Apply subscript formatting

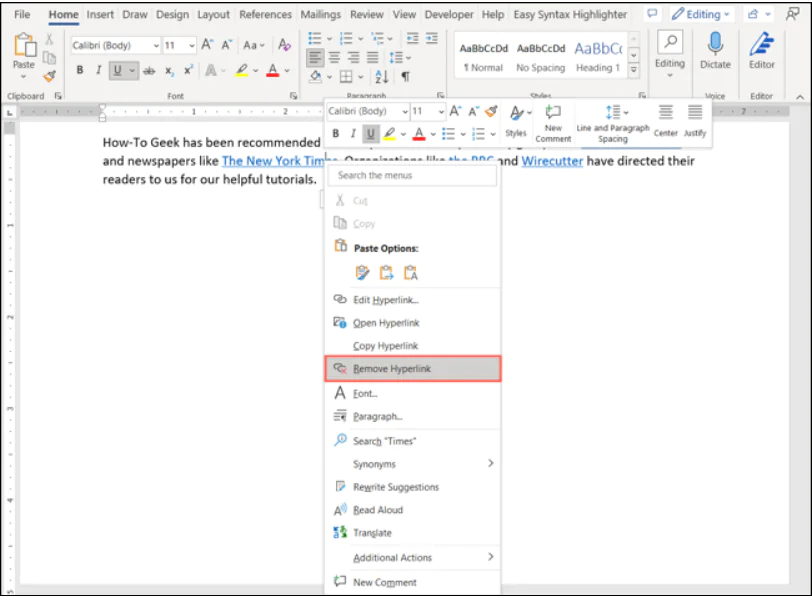coord(170,71)
